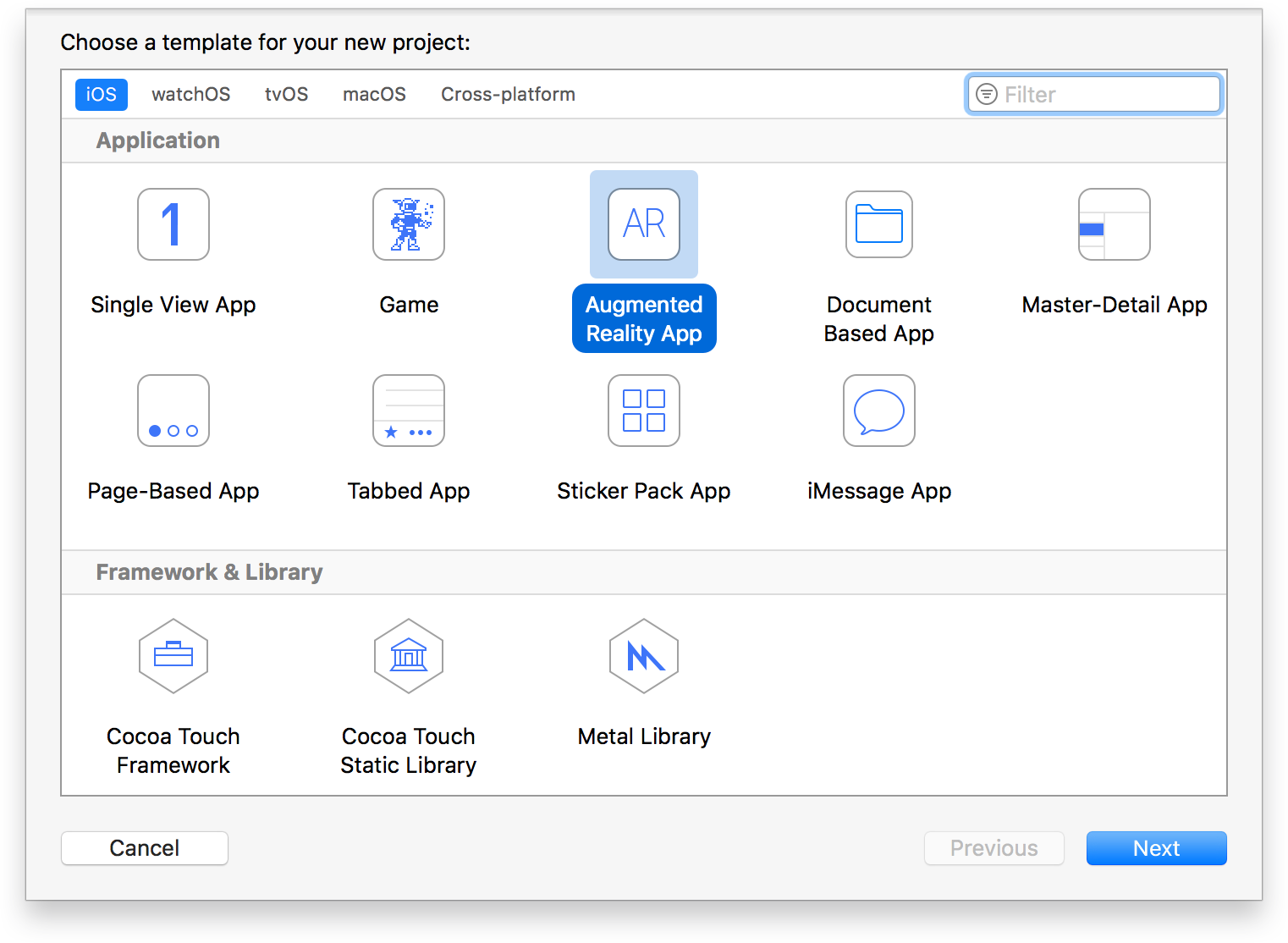
Task: Select the Cocoa Touch Static Library icon
Action: pyautogui.click(x=409, y=656)
